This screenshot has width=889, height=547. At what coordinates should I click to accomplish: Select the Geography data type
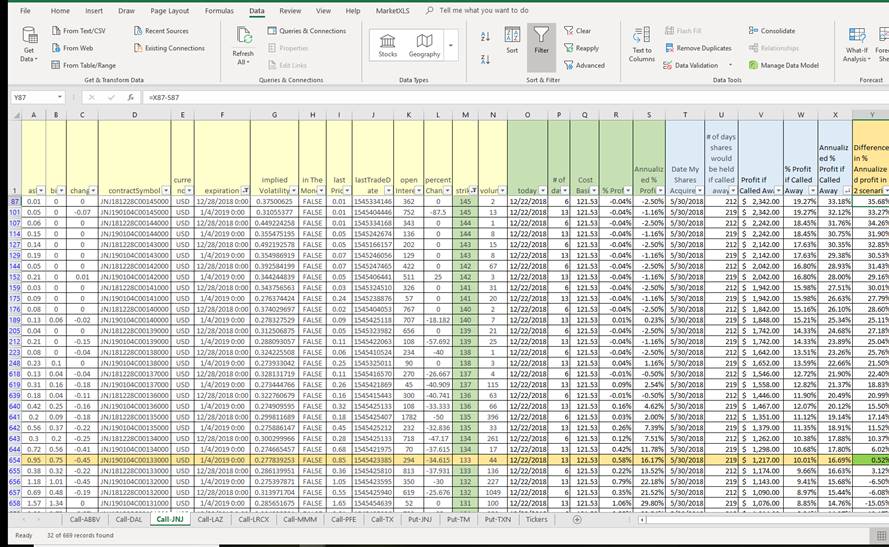click(x=424, y=45)
